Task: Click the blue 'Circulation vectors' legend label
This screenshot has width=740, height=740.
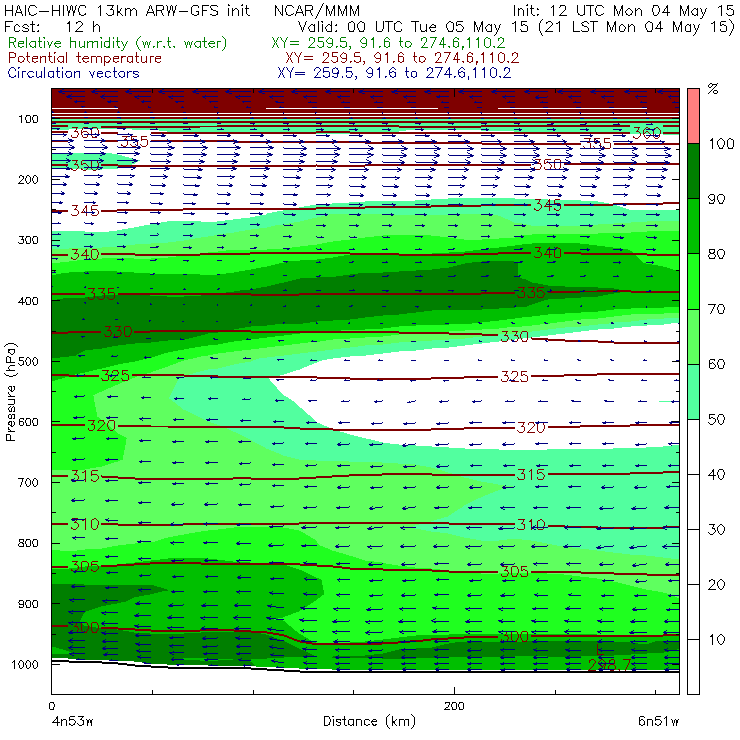Action: point(74,73)
